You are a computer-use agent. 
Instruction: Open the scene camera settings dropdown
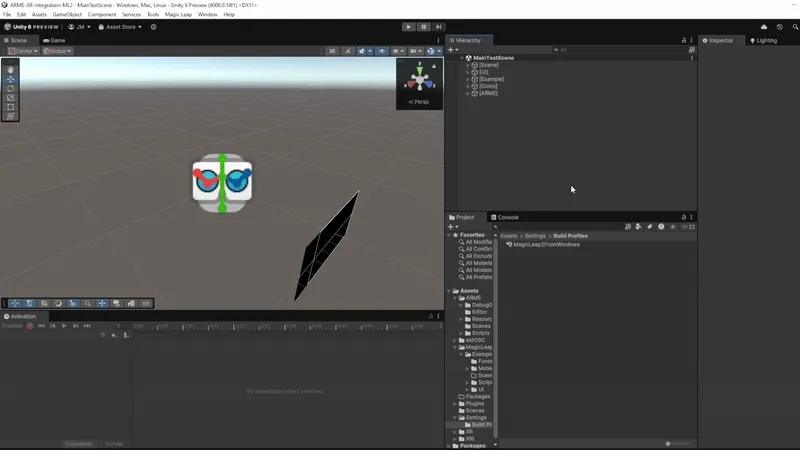pos(416,51)
